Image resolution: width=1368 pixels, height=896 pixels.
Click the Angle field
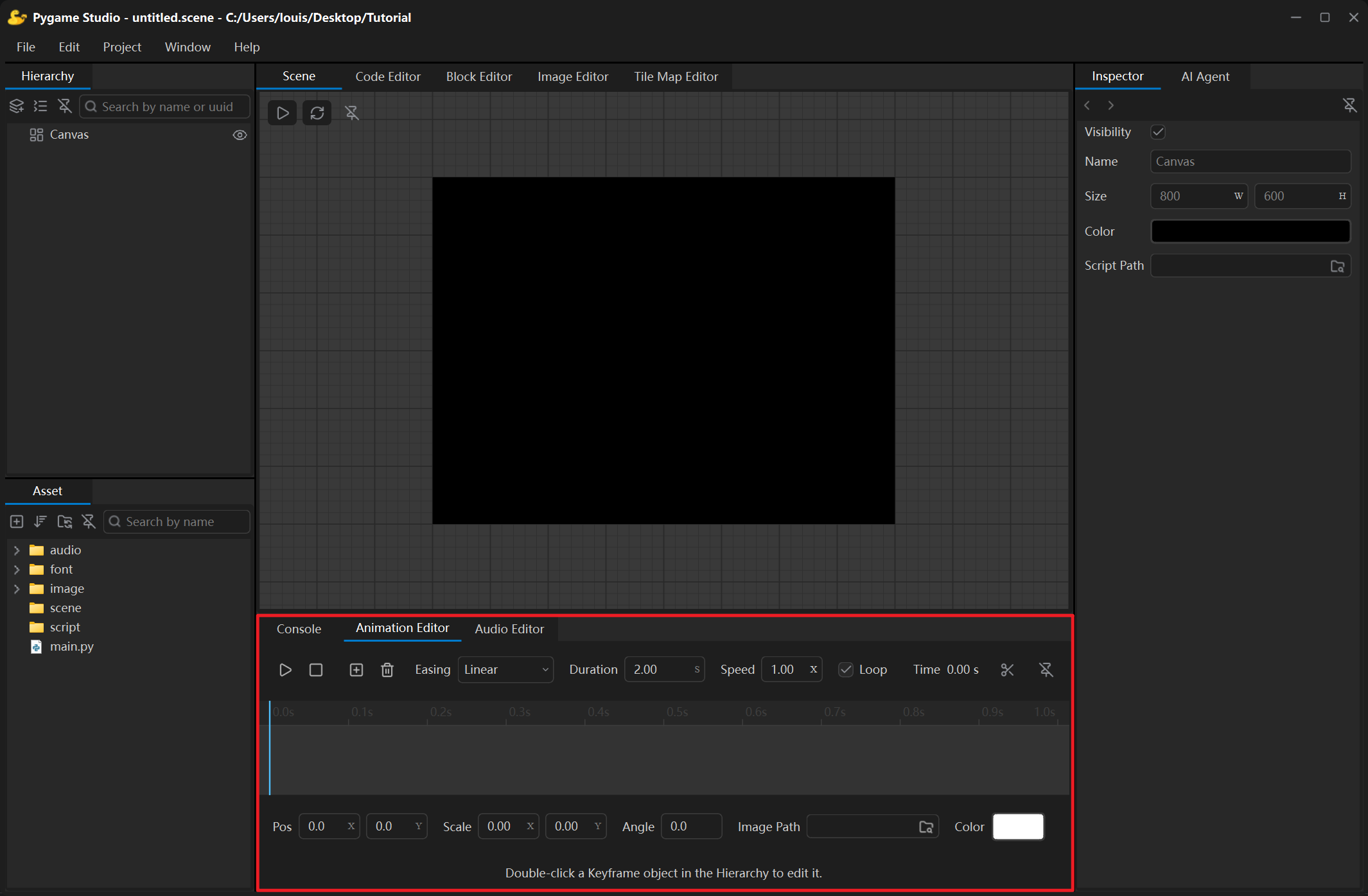691,826
